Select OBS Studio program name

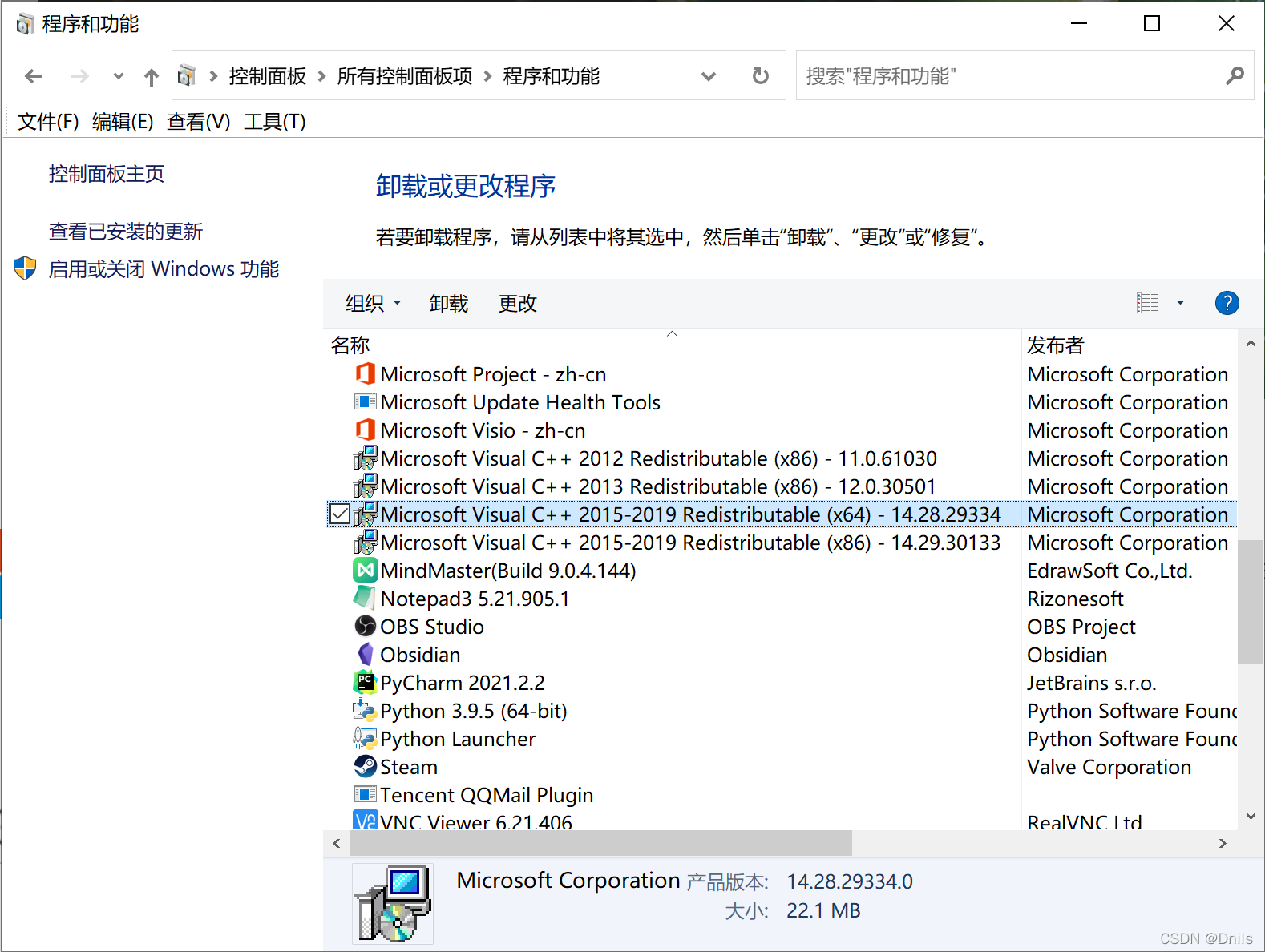432,626
